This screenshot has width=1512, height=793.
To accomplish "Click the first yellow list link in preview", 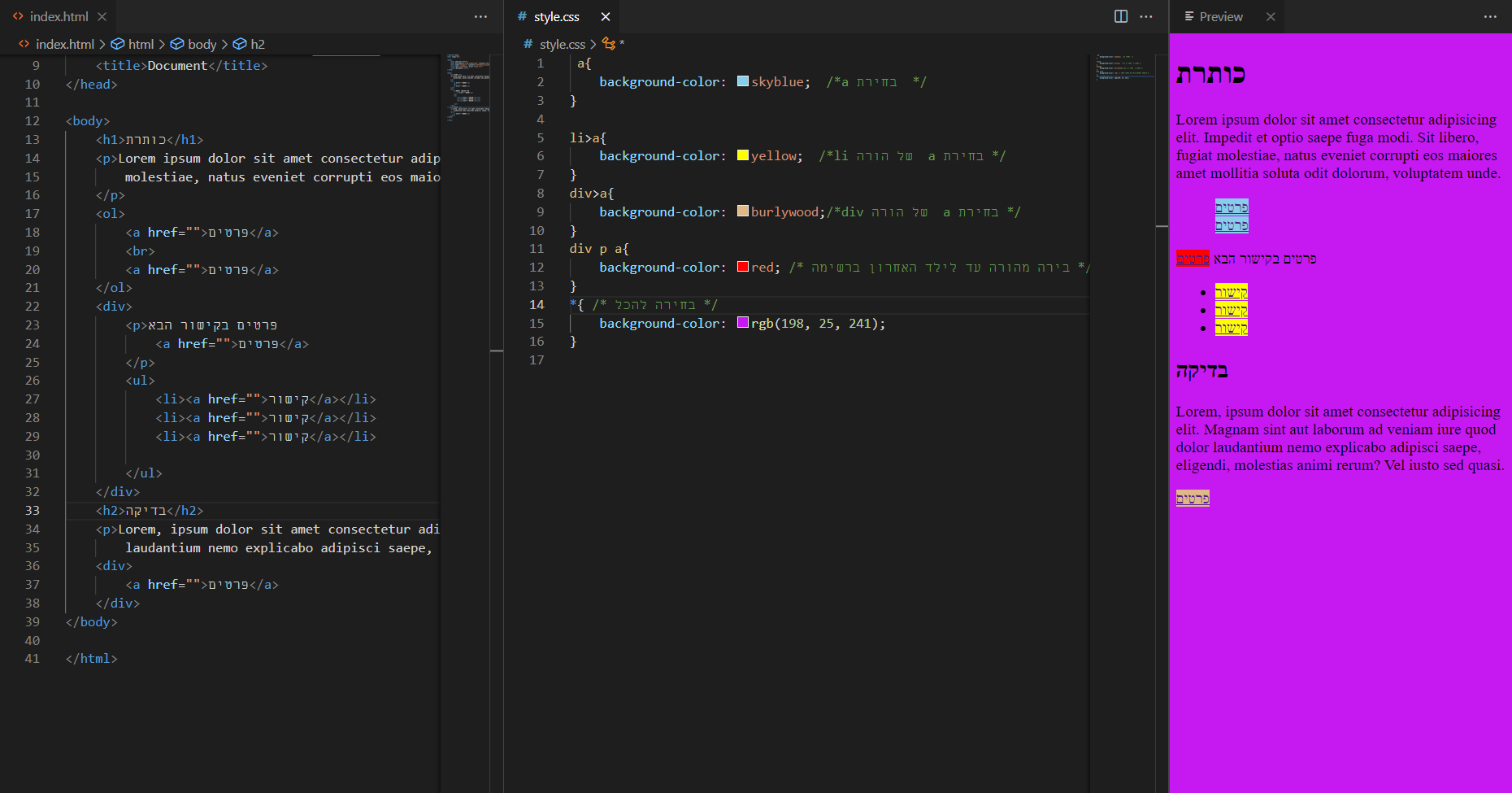I will (1231, 292).
